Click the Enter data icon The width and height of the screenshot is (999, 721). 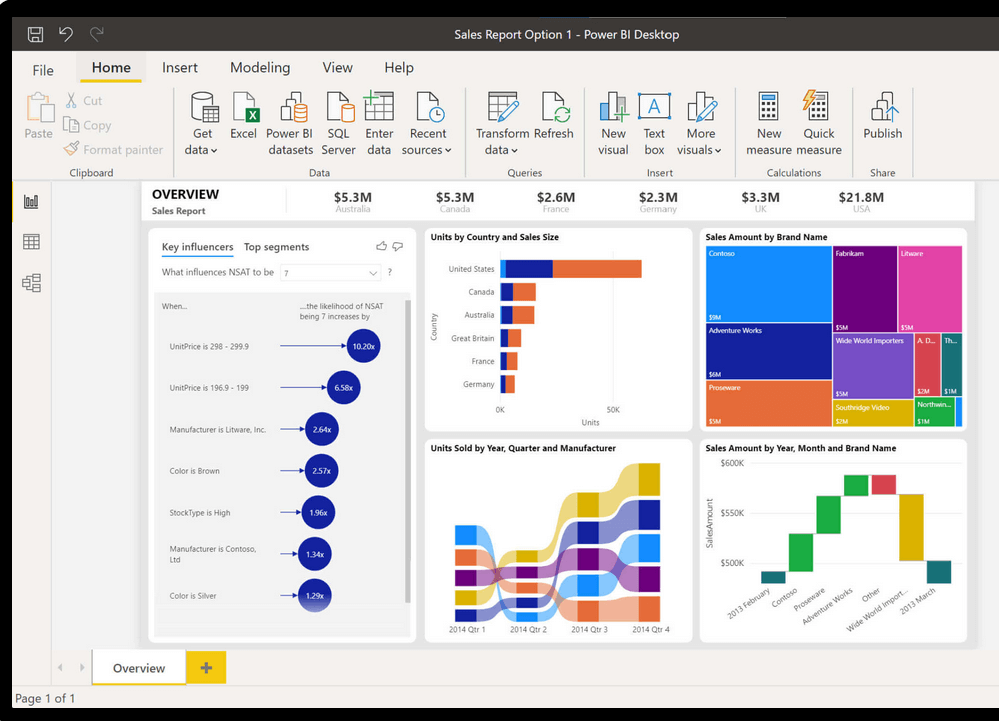[379, 107]
